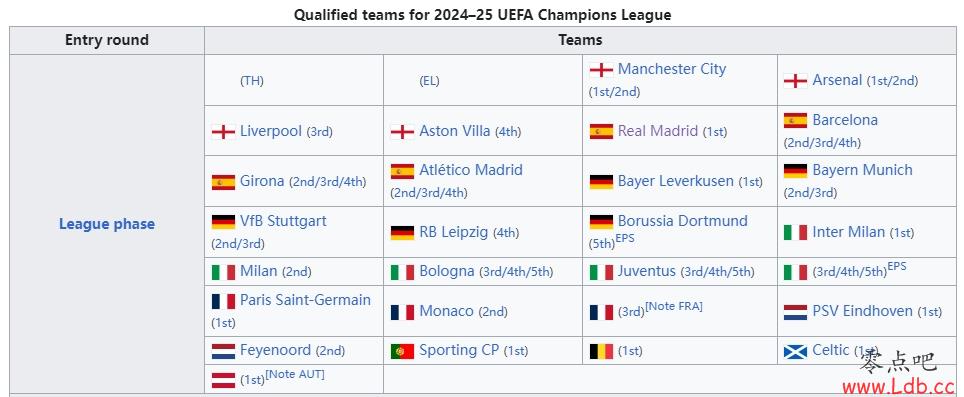Click the TH abbreviation link
The width and height of the screenshot is (964, 397).
click(251, 81)
